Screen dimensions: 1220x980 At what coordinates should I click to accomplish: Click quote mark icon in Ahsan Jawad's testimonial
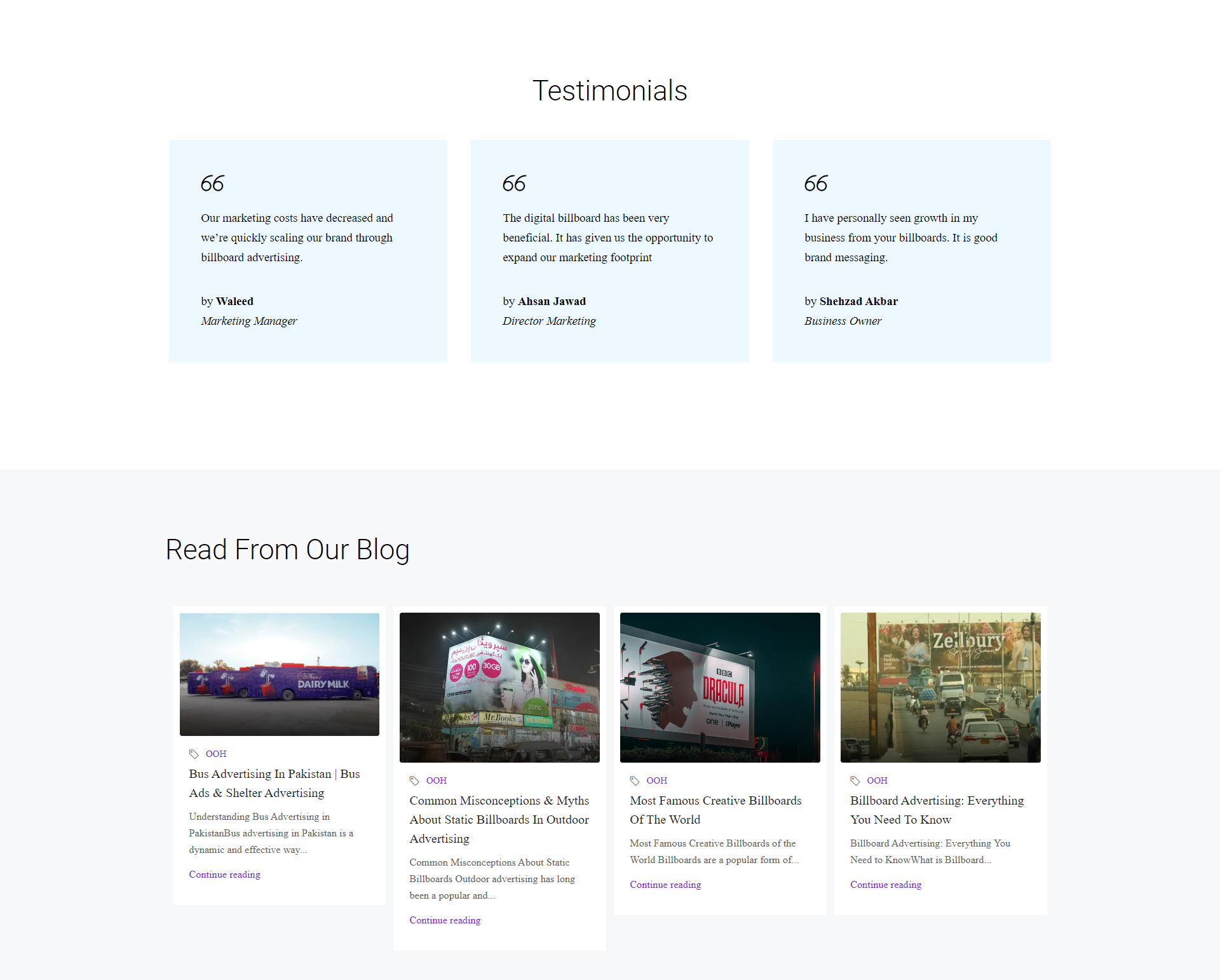coord(514,184)
